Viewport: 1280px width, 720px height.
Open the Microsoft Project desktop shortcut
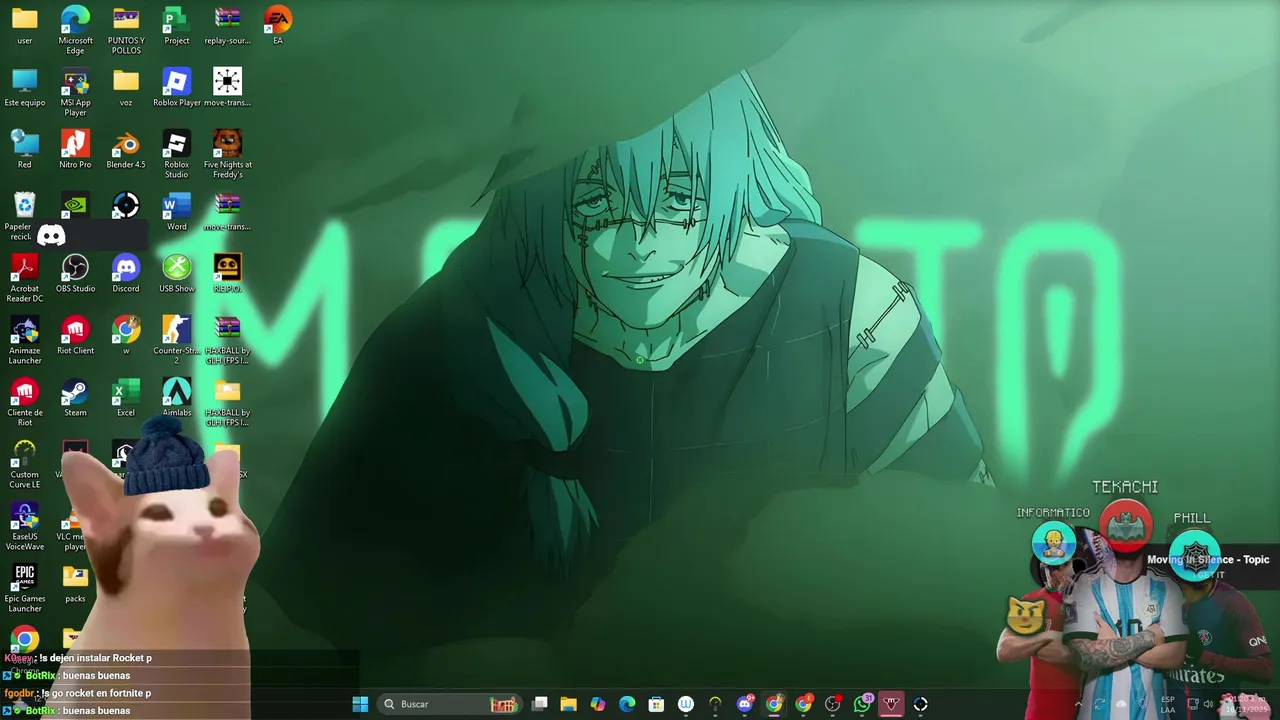pyautogui.click(x=177, y=25)
